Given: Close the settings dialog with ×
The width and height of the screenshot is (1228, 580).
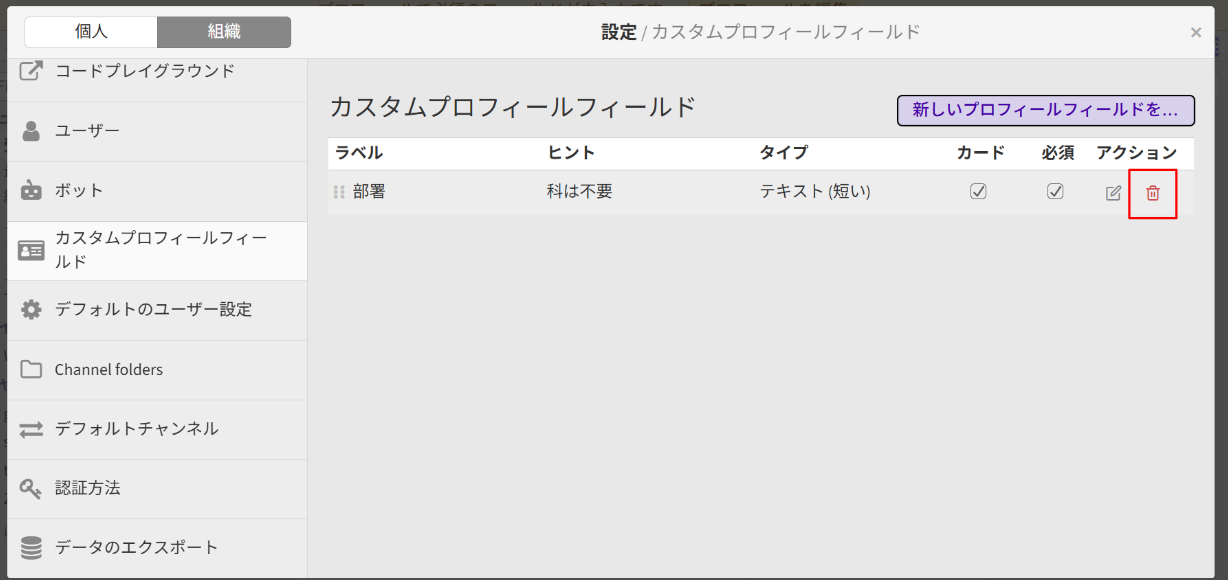Looking at the screenshot, I should [1196, 33].
